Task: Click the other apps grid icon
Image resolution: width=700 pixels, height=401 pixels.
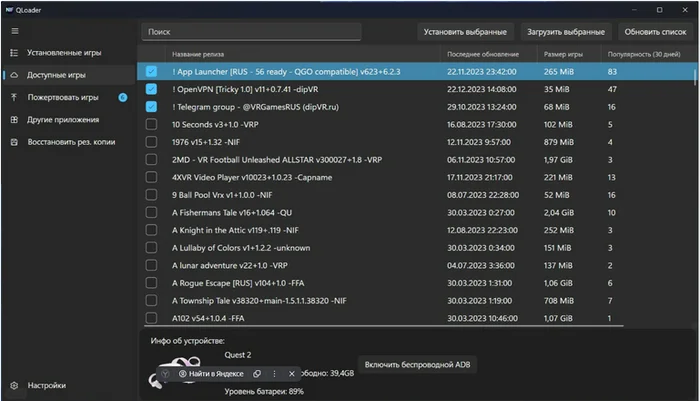Action: point(14,120)
